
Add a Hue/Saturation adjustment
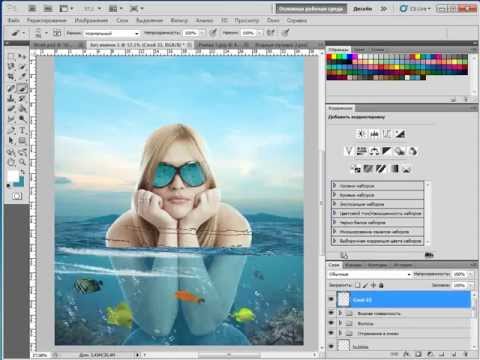pyautogui.click(x=361, y=151)
